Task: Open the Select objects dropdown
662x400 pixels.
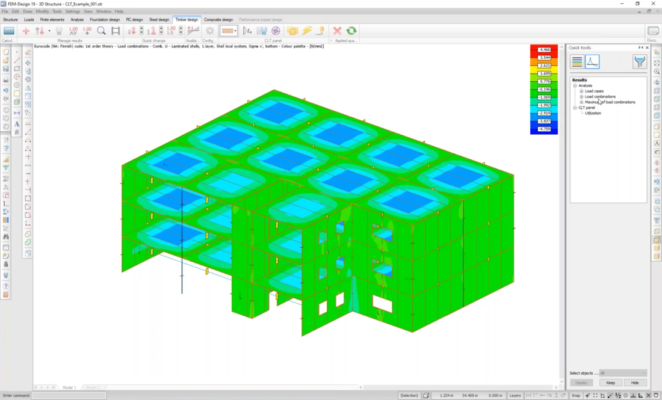Action: coord(623,373)
